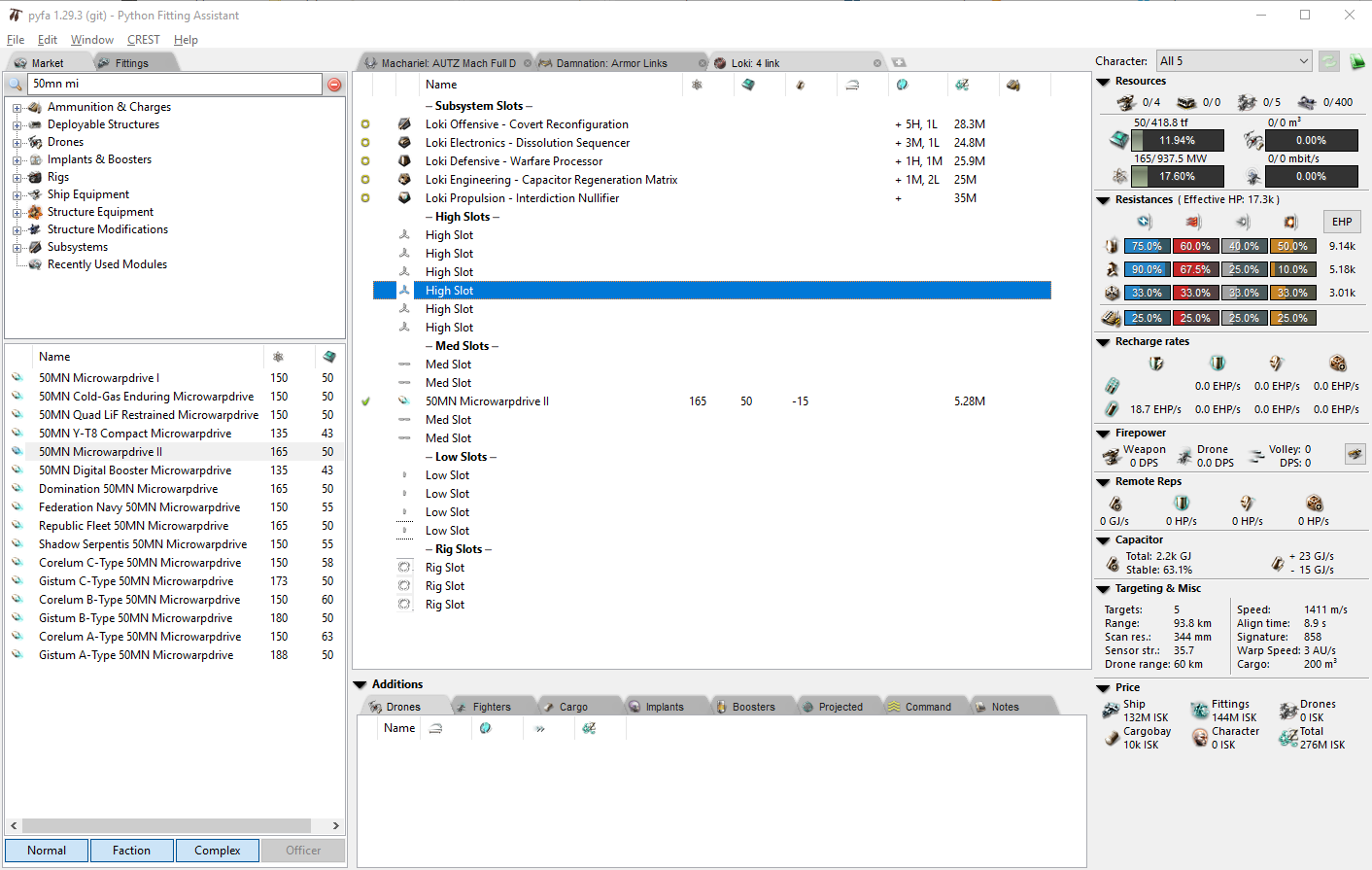Collapse the Resources panel section
1372x870 pixels.
point(1103,82)
